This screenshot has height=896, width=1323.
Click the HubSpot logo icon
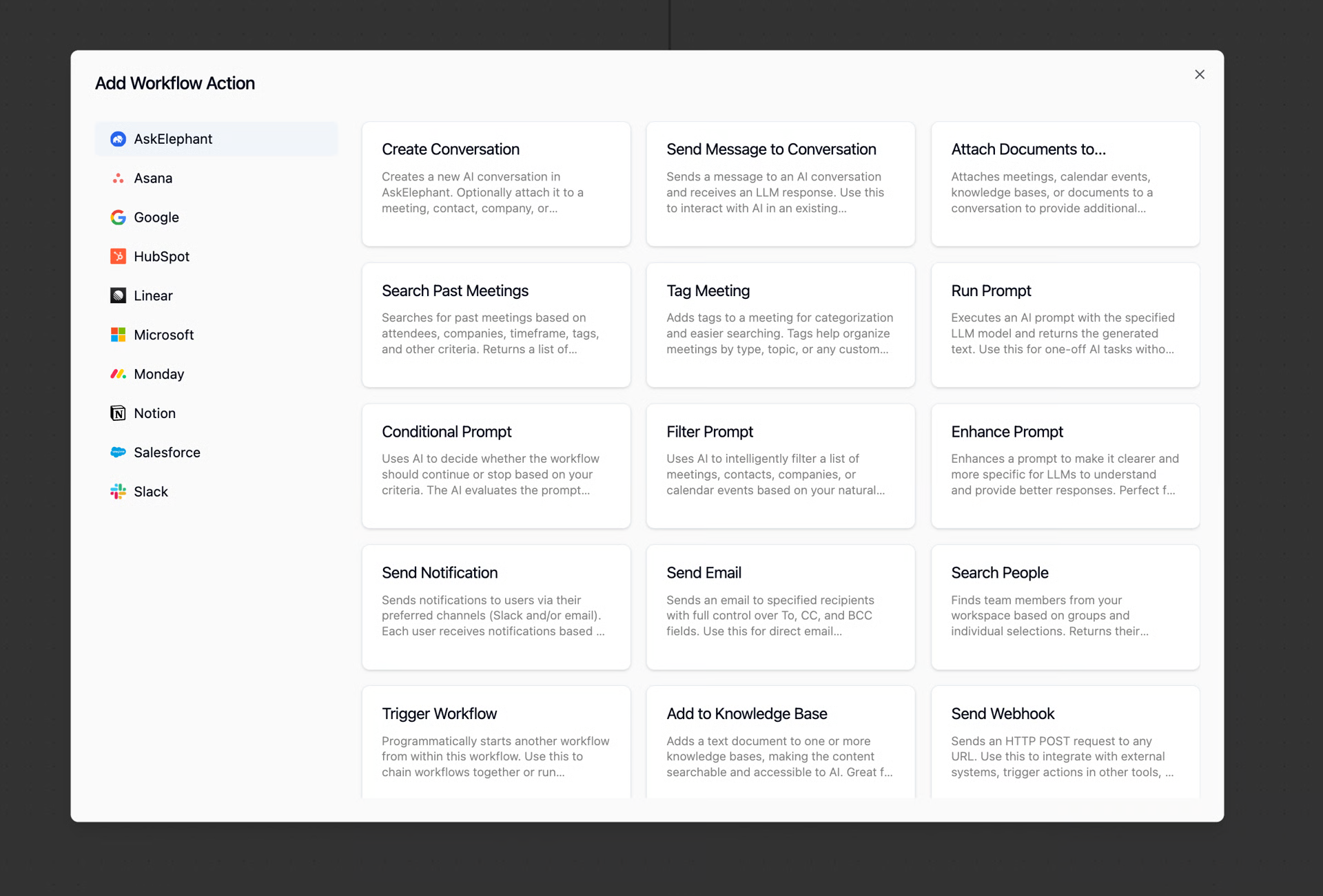coord(118,256)
